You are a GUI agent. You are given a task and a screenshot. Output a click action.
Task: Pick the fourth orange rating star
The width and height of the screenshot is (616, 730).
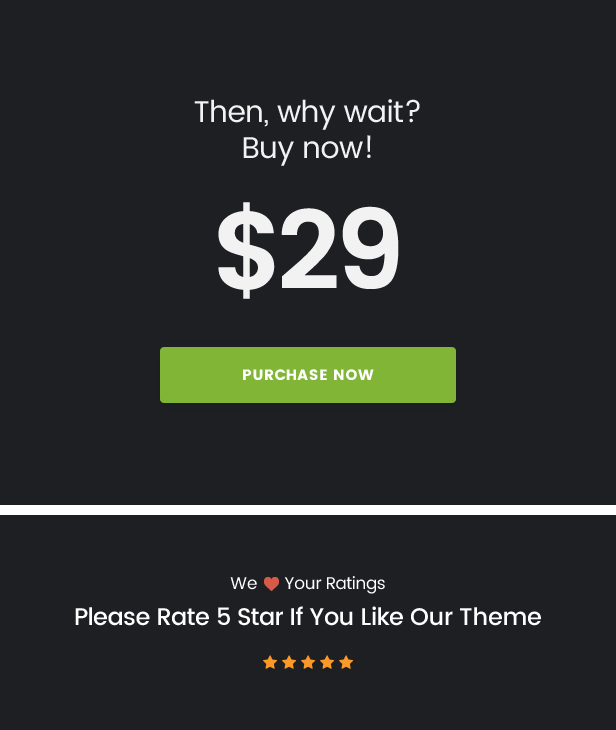coord(327,662)
